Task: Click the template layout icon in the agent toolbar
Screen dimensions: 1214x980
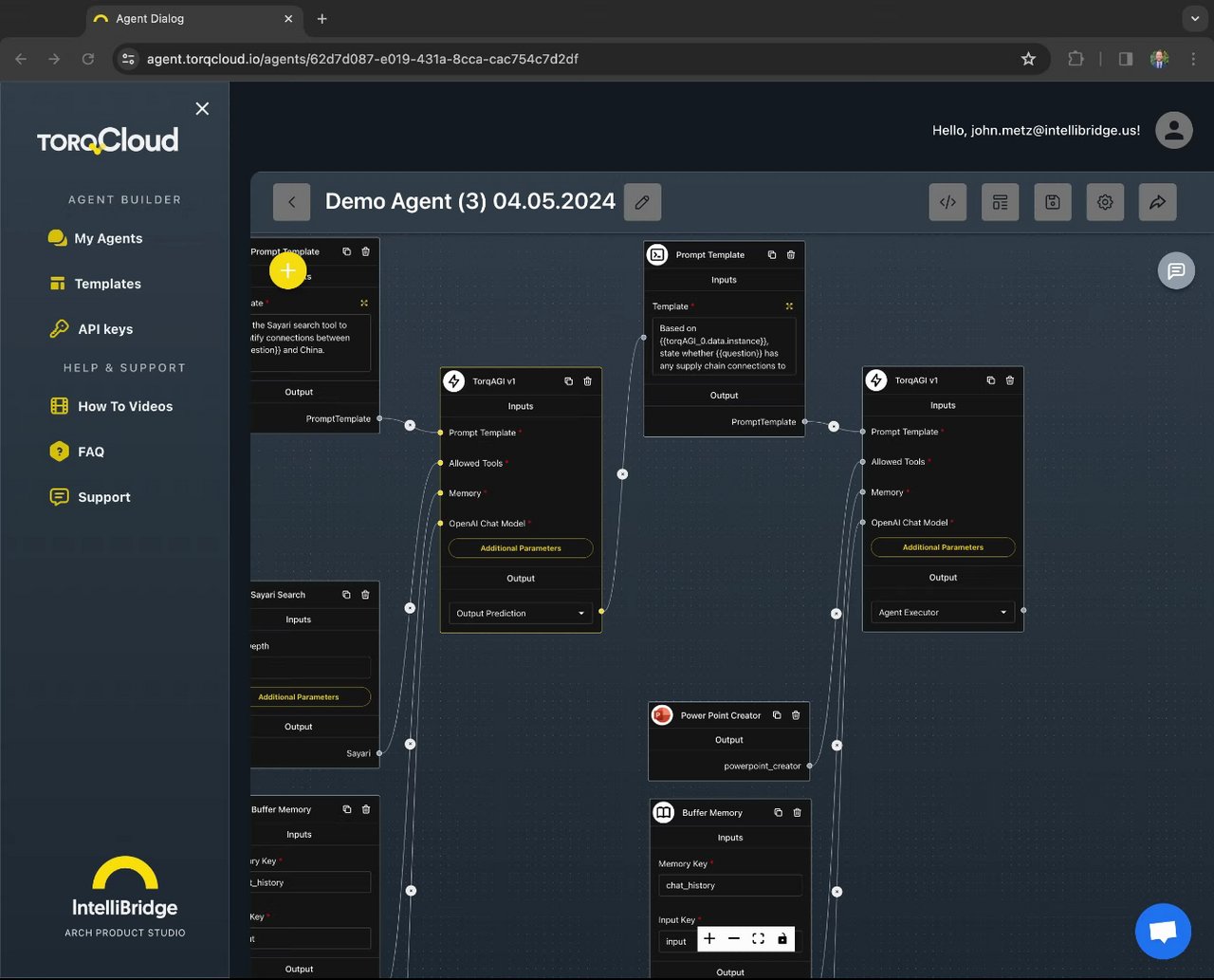Action: (1000, 202)
